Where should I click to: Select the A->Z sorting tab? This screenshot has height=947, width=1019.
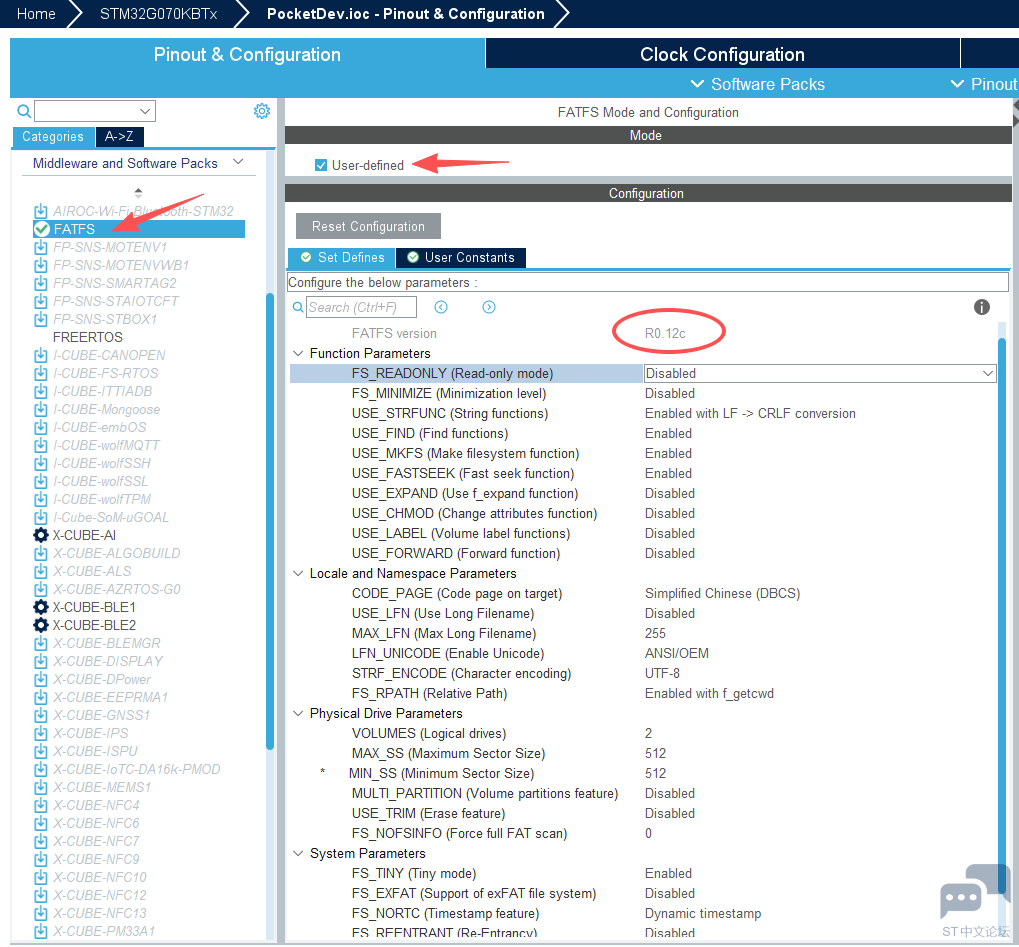click(120, 136)
